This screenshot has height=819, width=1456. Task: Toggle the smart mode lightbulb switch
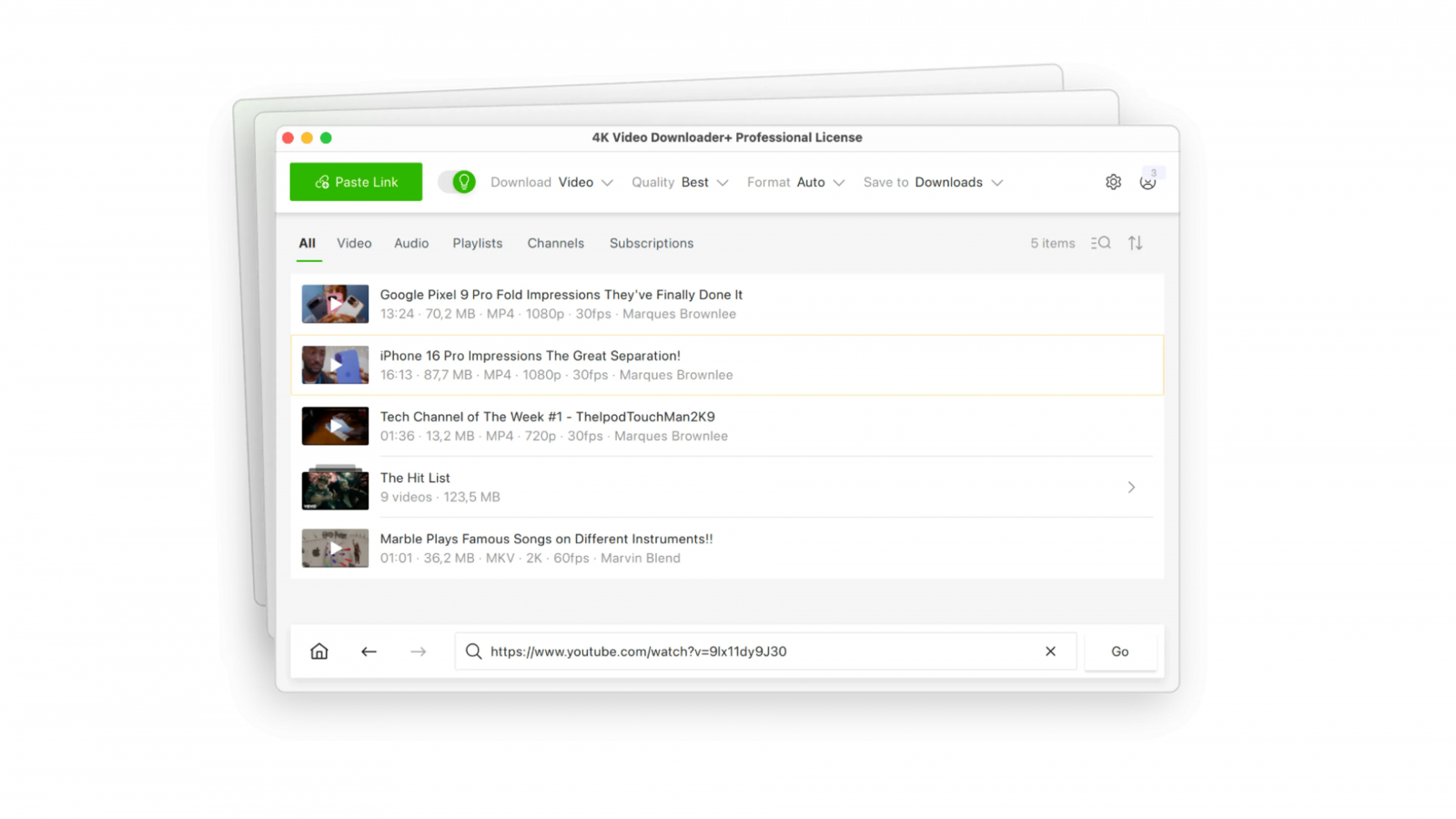457,182
